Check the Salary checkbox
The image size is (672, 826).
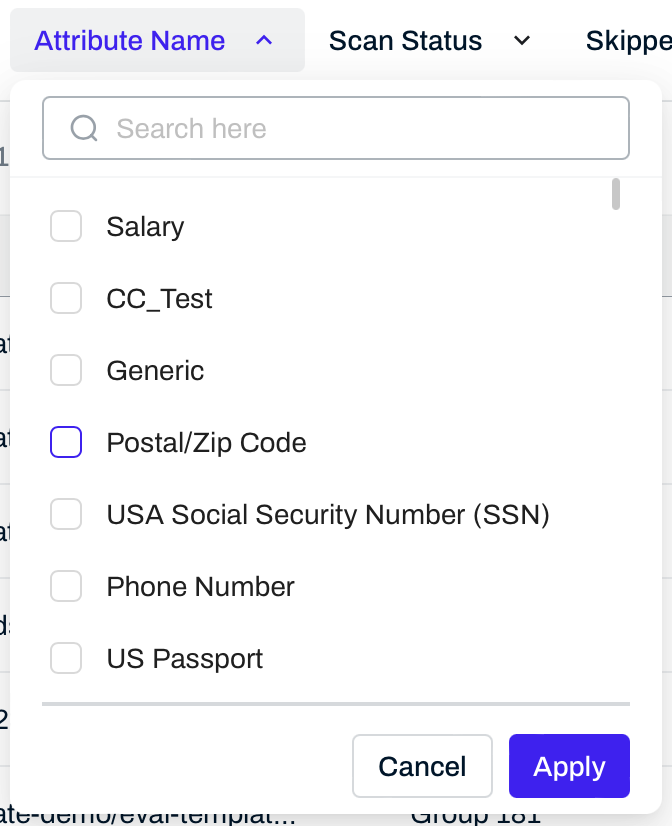click(x=66, y=227)
